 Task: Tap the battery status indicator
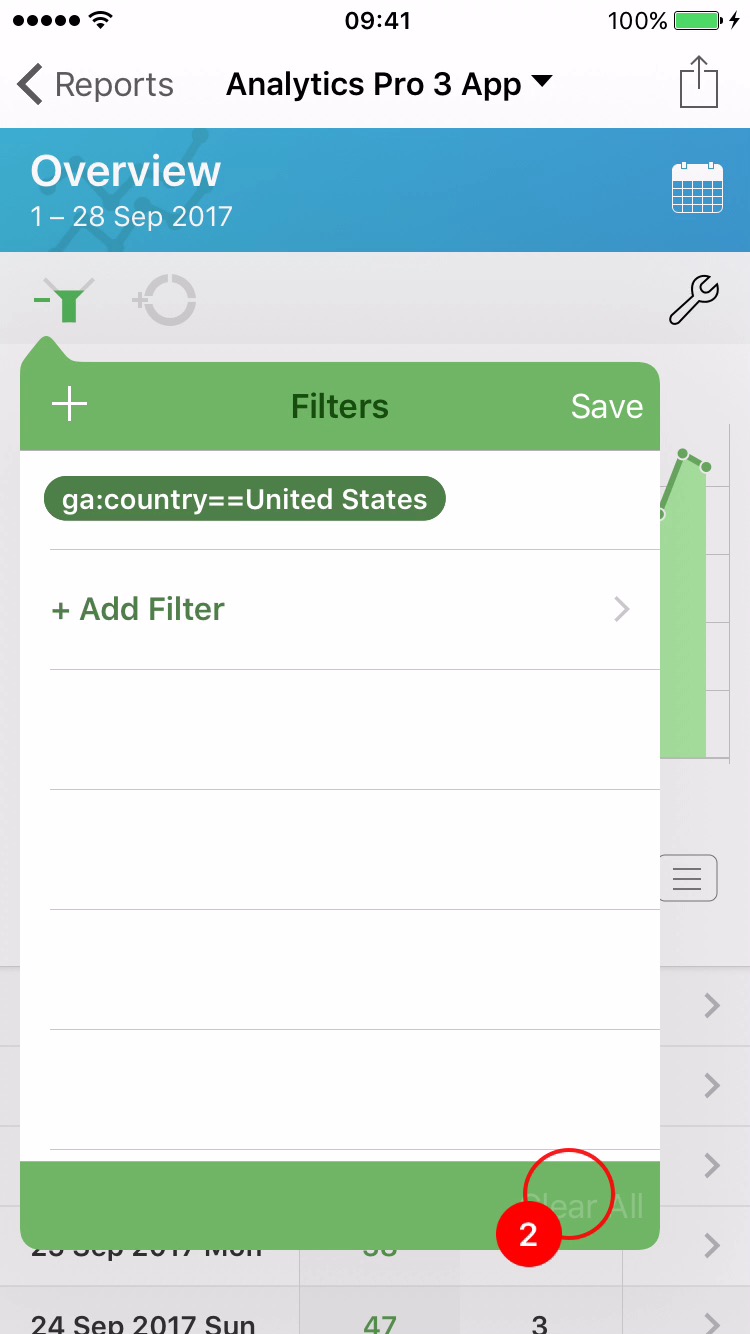click(x=697, y=20)
